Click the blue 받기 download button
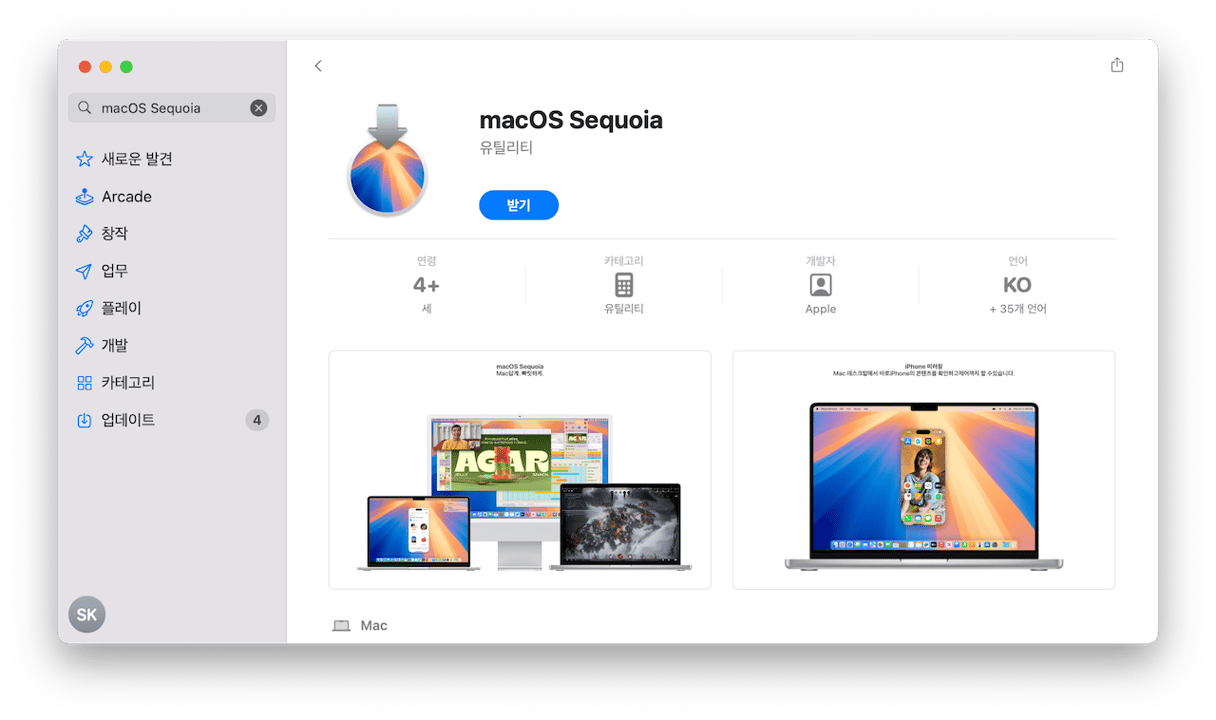The image size is (1216, 720). (x=518, y=205)
